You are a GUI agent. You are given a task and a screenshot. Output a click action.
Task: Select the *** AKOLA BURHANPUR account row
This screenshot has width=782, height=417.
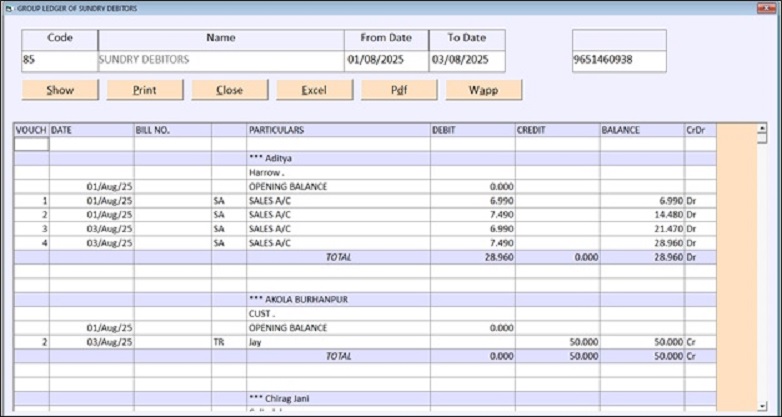(x=365, y=300)
